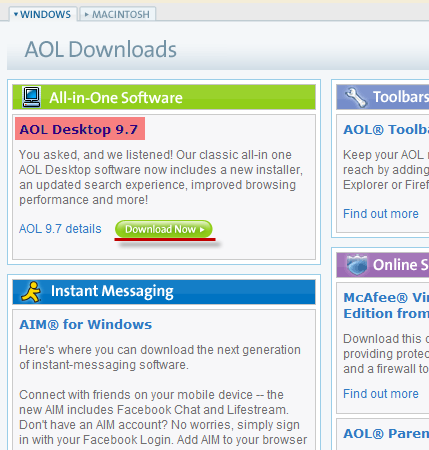Open the AIM® for Windows link
Screen dimensions: 429x450
coord(86,324)
